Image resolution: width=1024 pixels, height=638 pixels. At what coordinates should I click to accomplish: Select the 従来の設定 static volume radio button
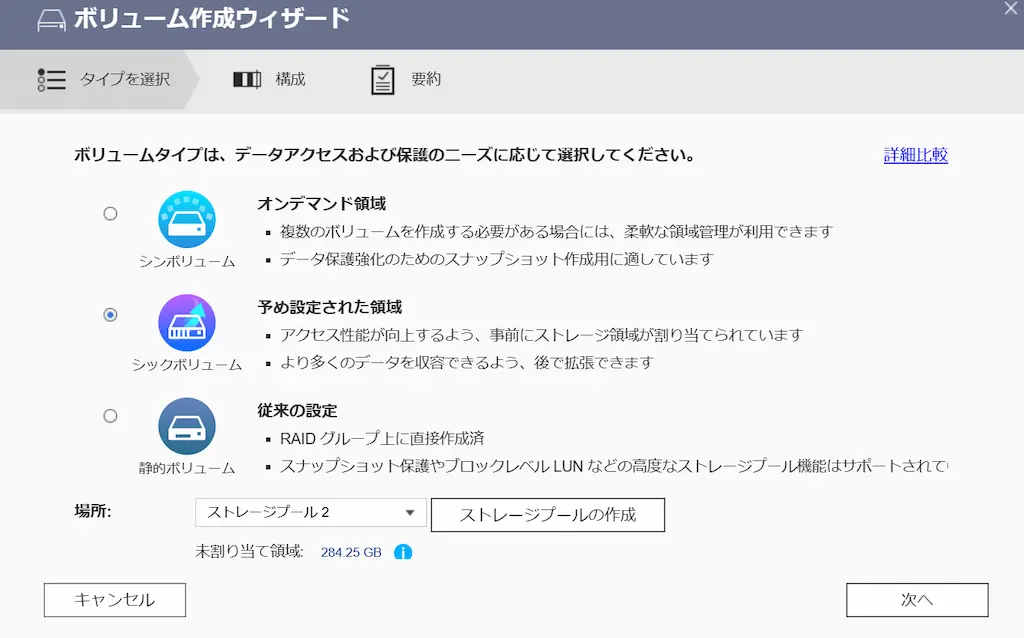pyautogui.click(x=110, y=416)
